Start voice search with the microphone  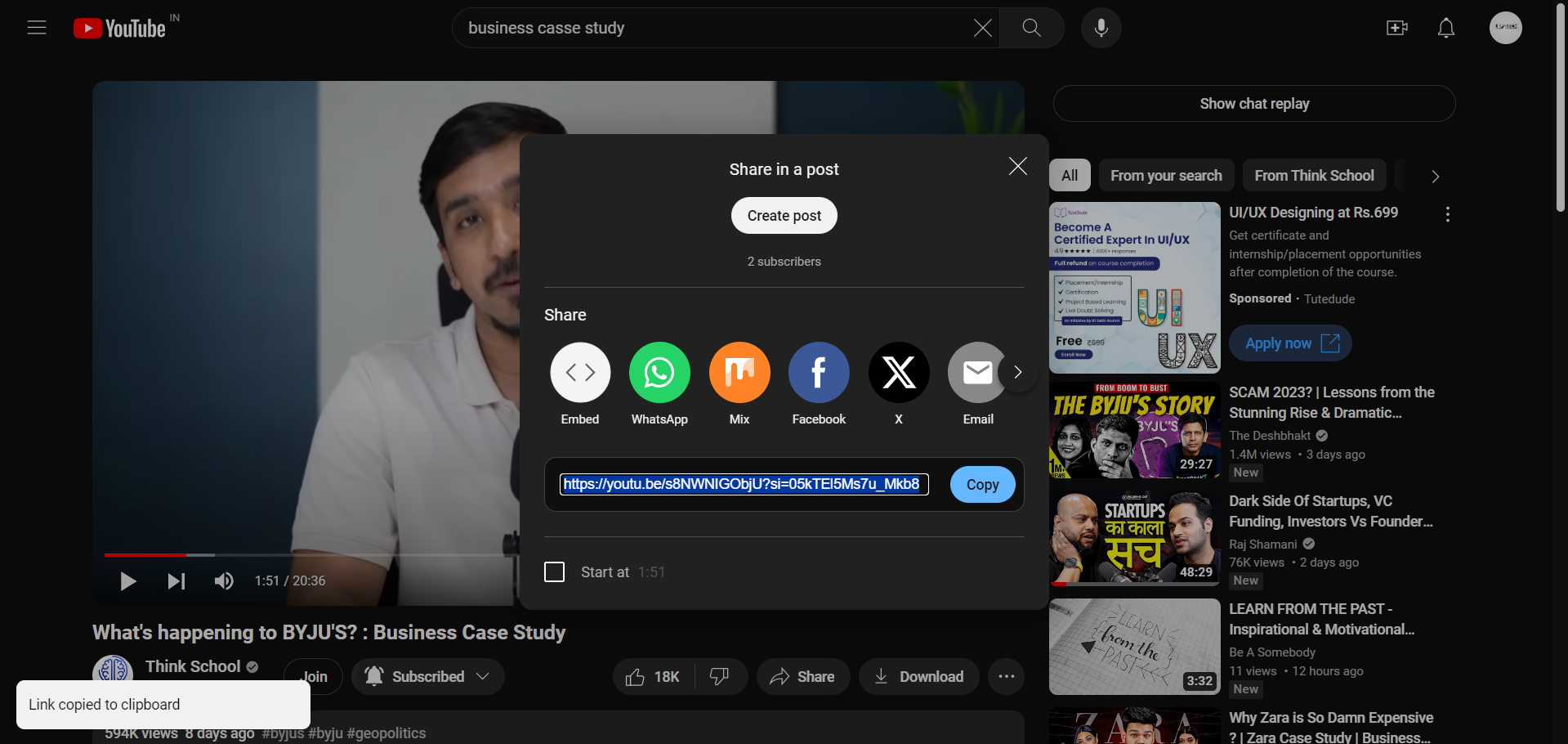[x=1101, y=28]
